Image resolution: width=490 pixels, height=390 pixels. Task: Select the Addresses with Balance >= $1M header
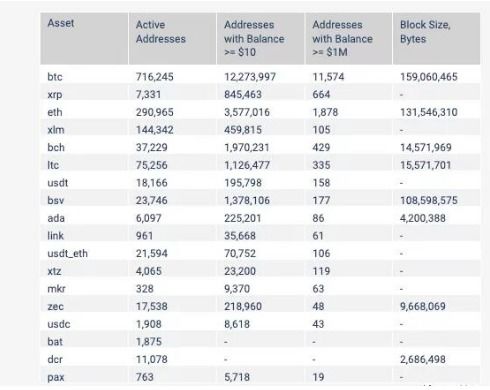click(342, 38)
